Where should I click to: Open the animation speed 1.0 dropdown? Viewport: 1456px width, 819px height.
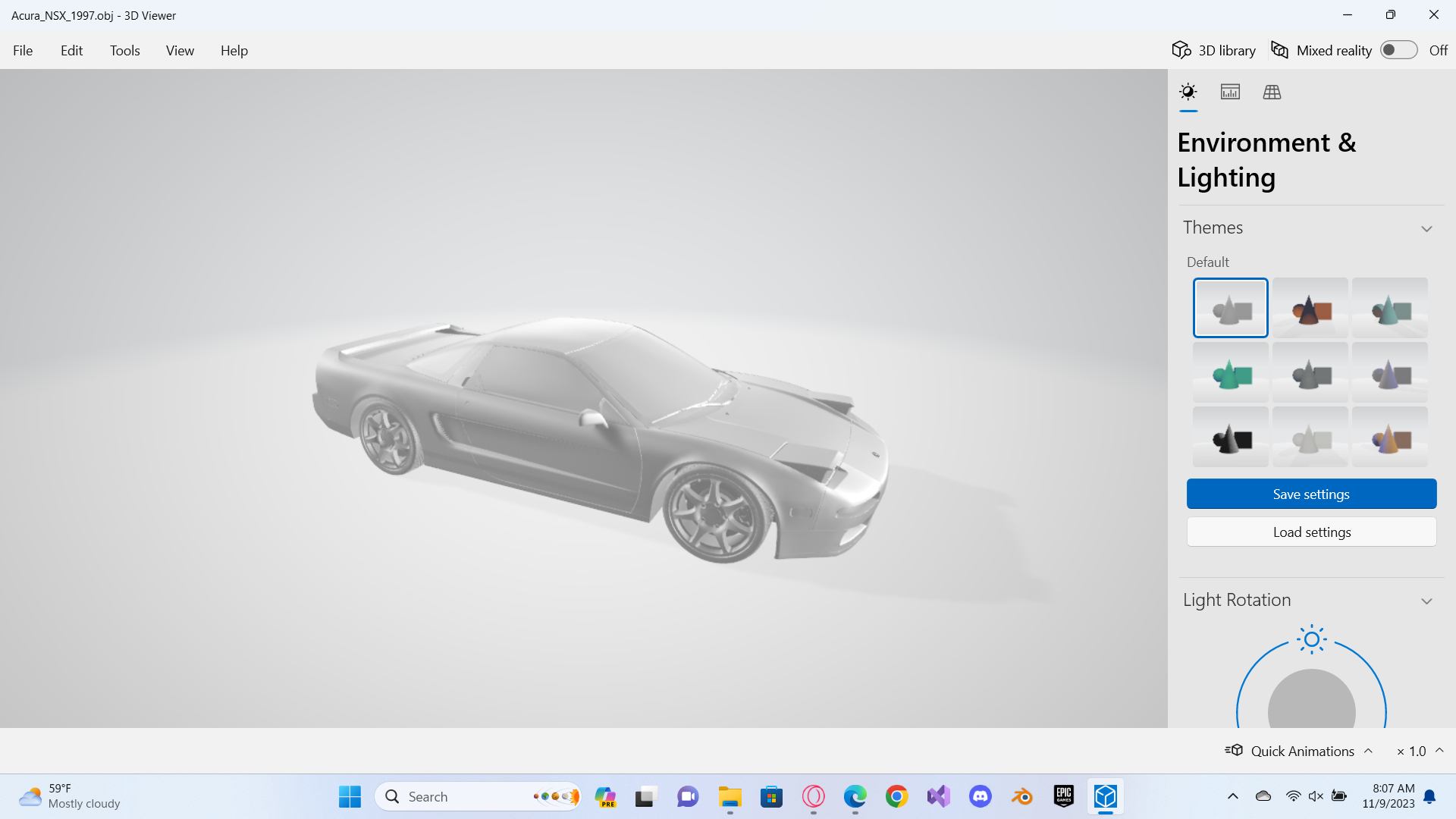coord(1439,751)
